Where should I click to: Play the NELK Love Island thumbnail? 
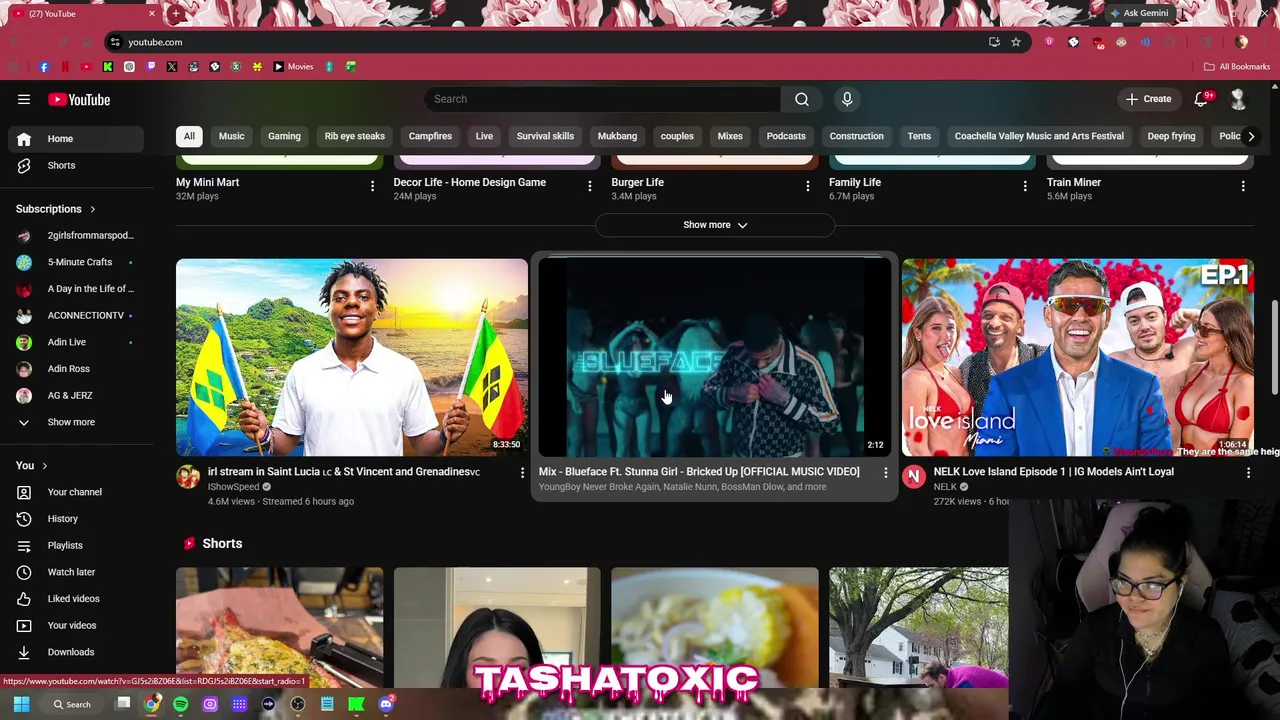pos(1077,357)
